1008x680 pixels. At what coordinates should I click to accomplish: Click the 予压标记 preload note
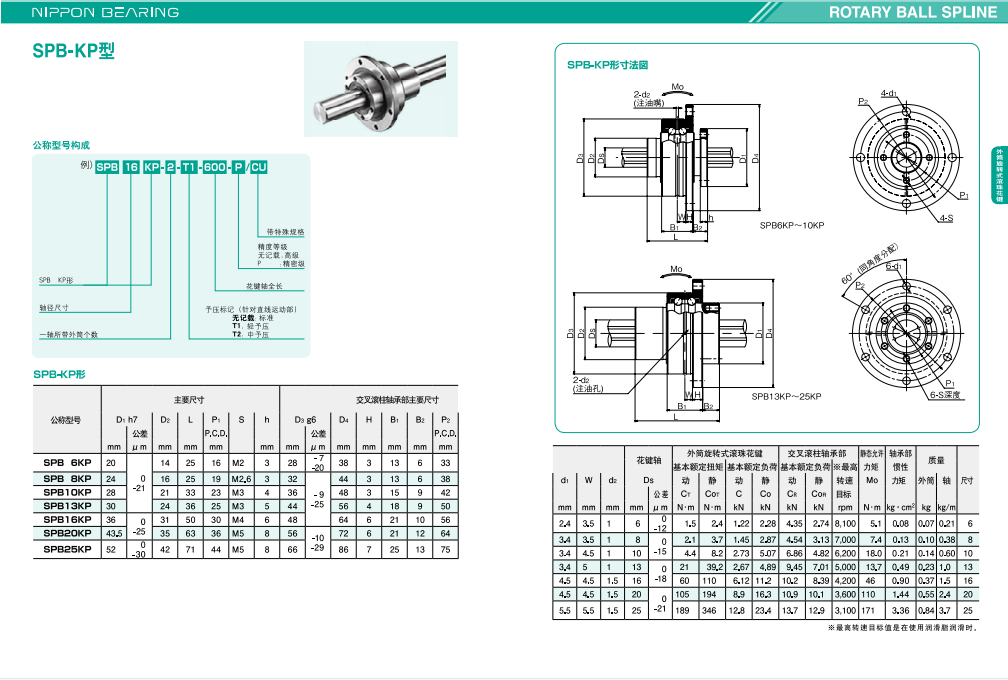(x=251, y=310)
